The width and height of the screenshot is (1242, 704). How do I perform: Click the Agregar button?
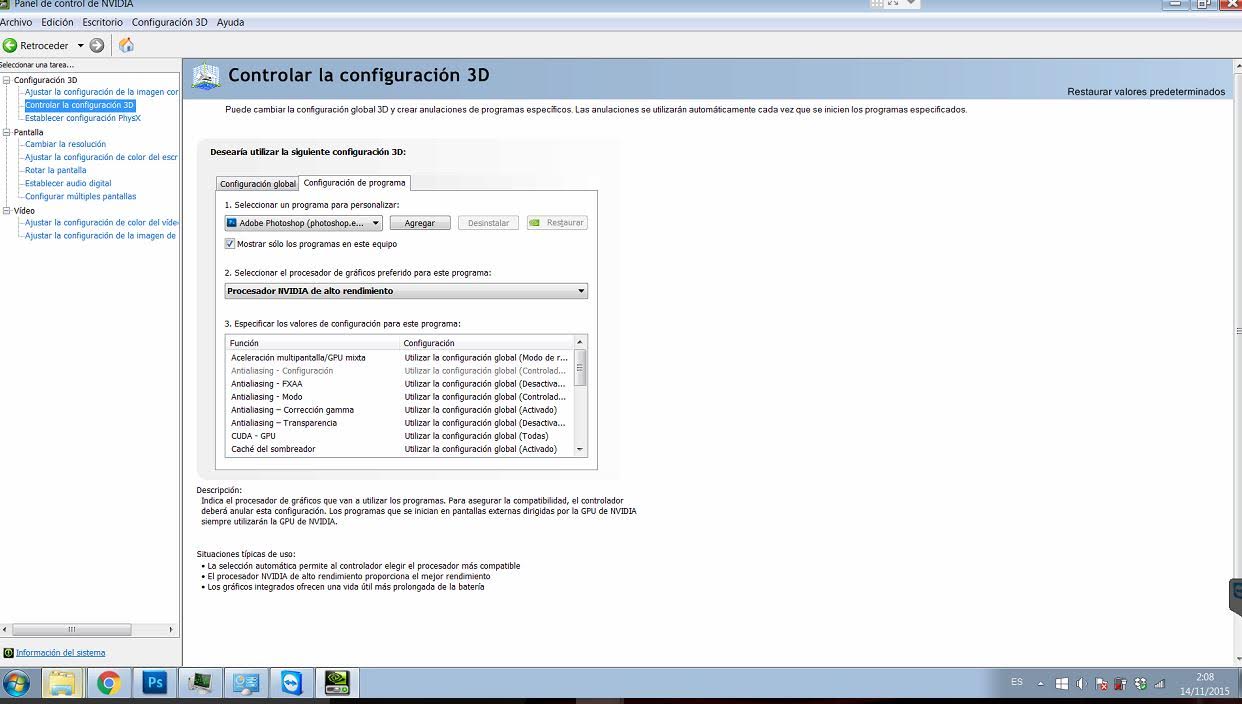point(420,223)
